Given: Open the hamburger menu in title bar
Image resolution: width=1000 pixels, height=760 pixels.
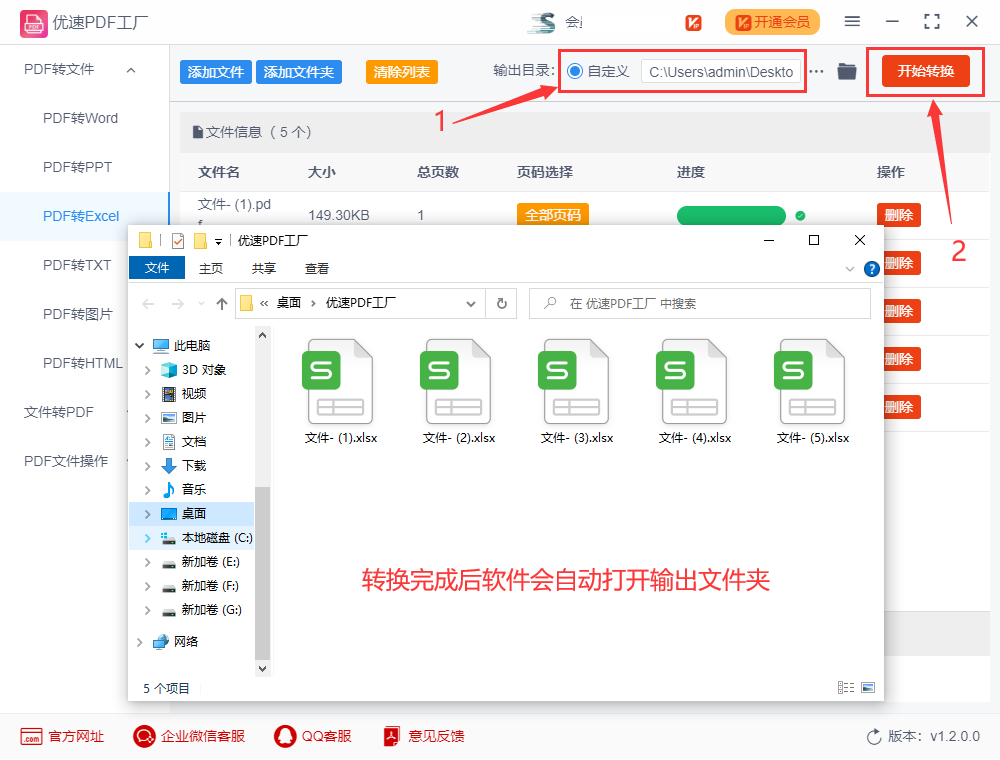Looking at the screenshot, I should pyautogui.click(x=852, y=21).
